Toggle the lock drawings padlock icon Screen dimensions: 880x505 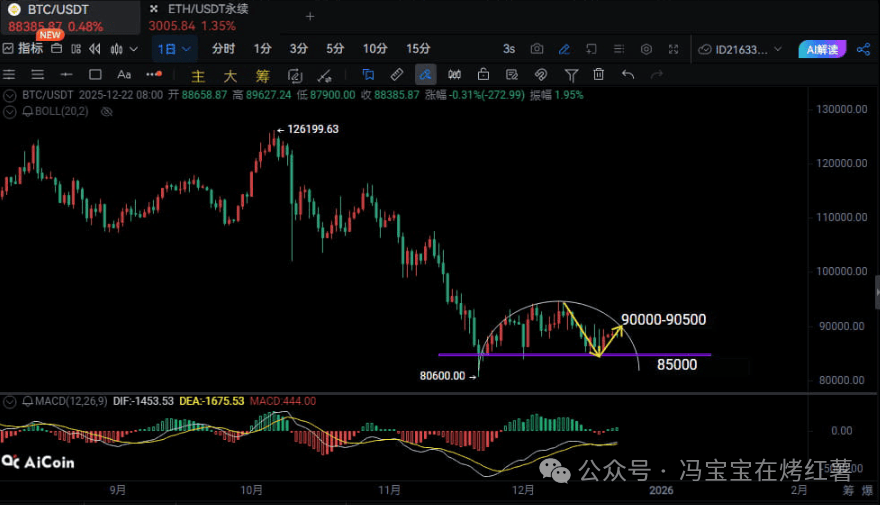coord(483,74)
